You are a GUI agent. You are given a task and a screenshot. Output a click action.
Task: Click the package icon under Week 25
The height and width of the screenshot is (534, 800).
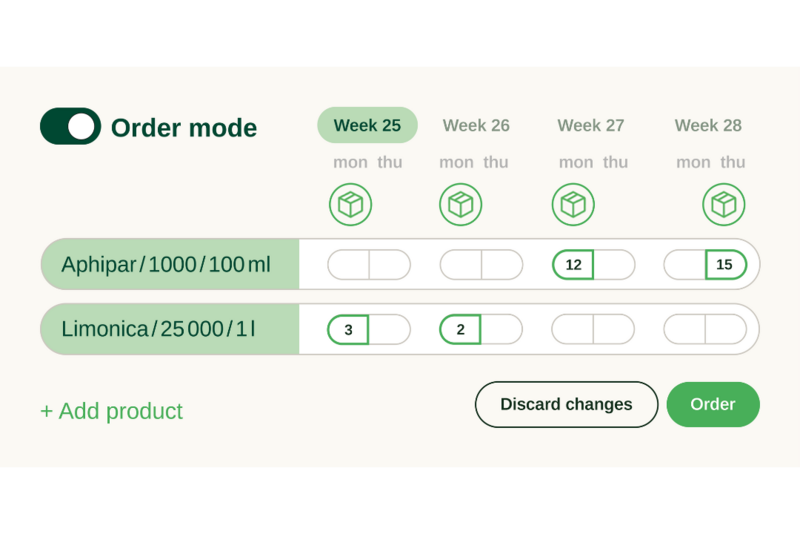[350, 204]
